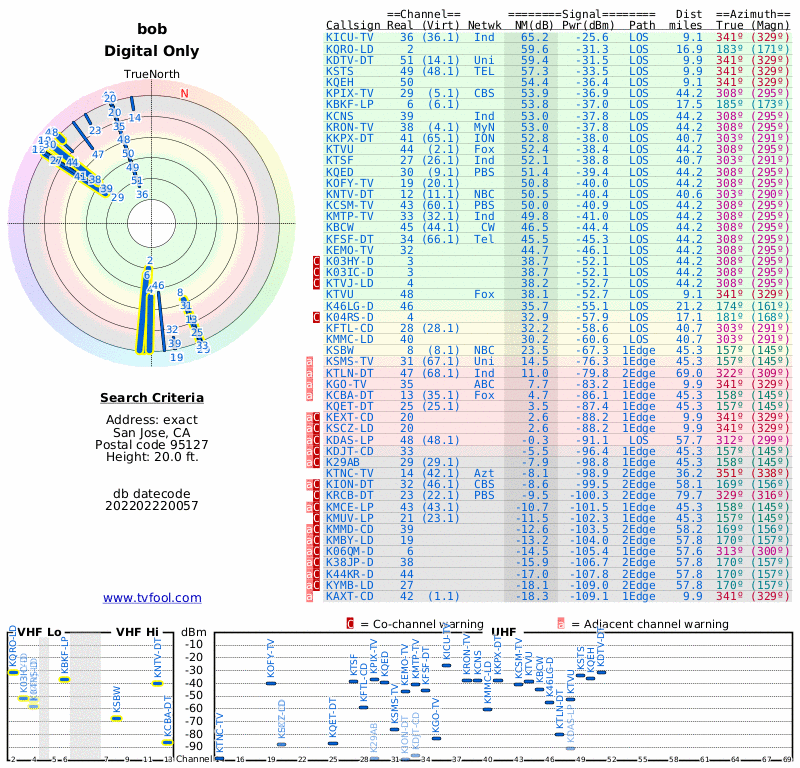800x768 pixels.
Task: Click the 'Search Criteria' heading
Action: click(x=152, y=398)
